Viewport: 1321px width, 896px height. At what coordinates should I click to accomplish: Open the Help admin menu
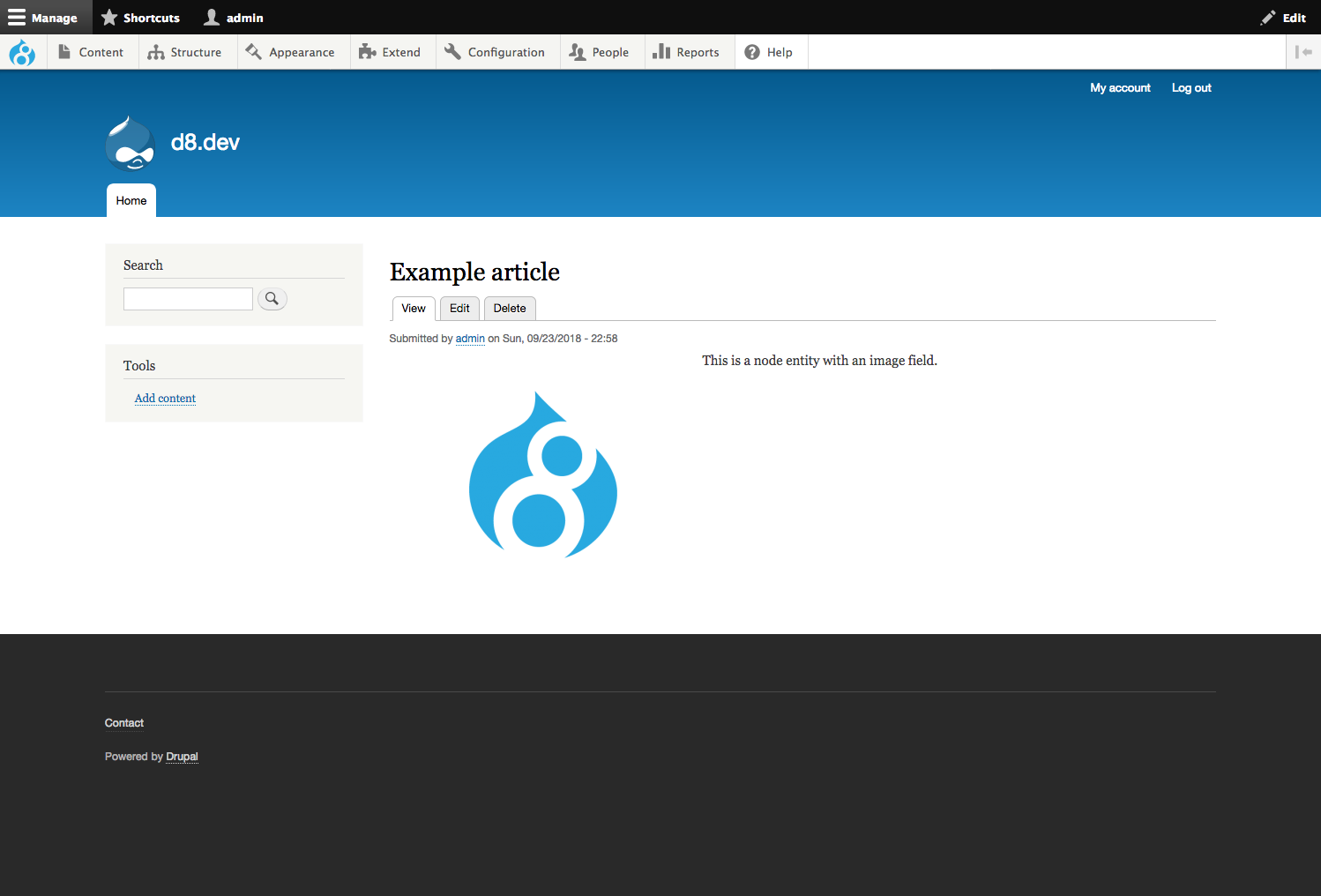pyautogui.click(x=770, y=52)
